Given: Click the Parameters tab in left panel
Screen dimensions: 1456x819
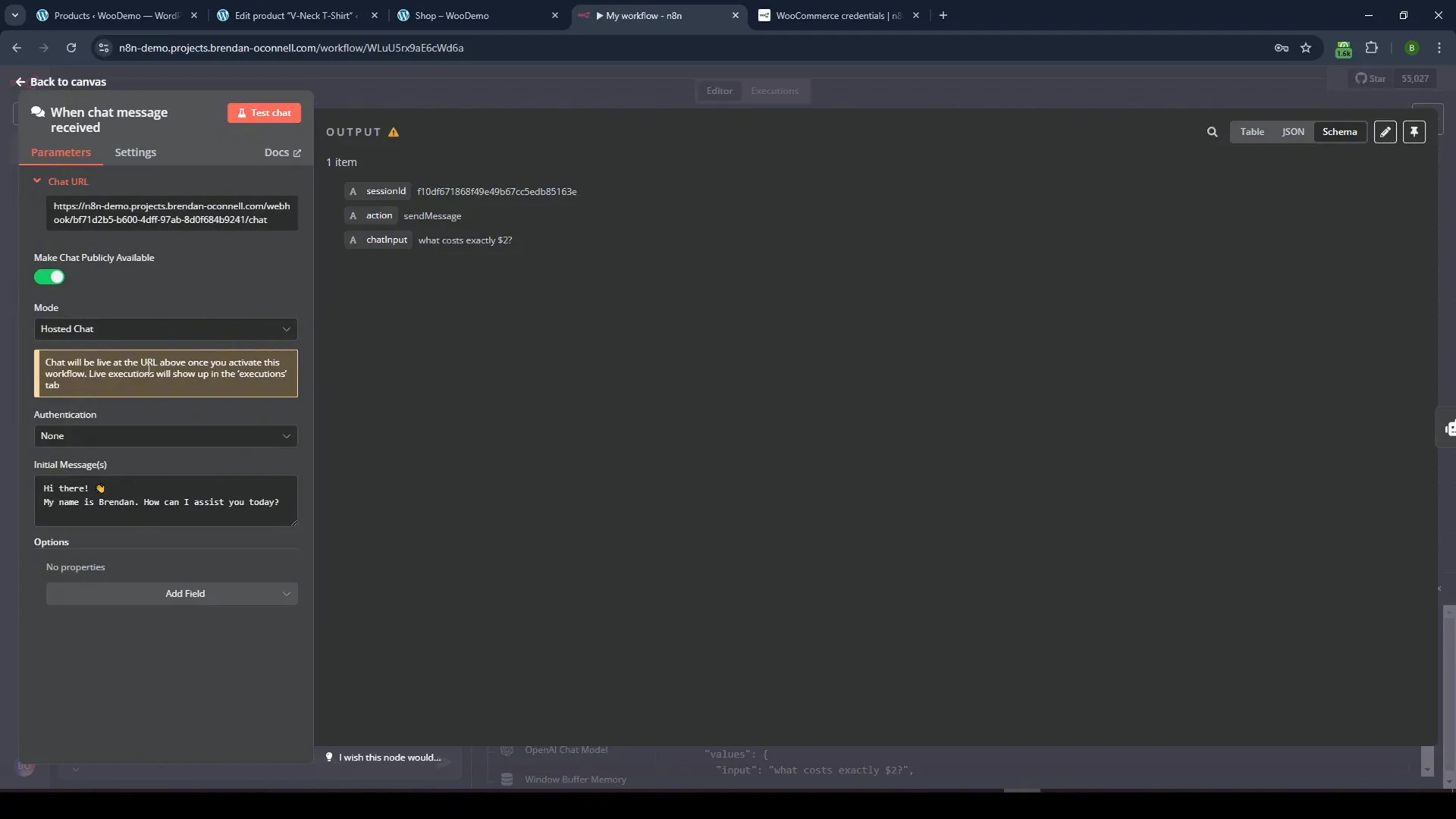Looking at the screenshot, I should 61,152.
